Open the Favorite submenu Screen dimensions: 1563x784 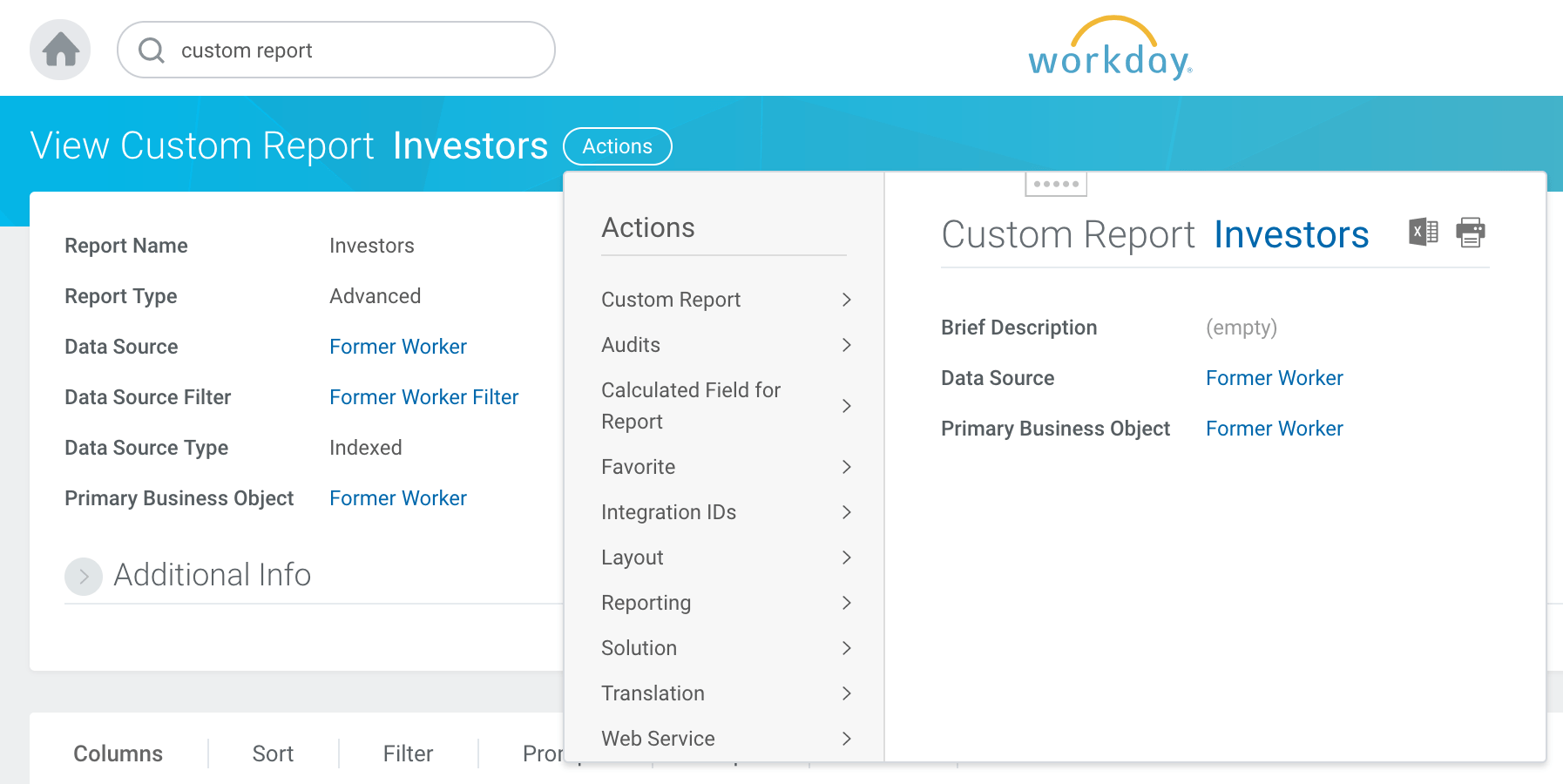[638, 467]
